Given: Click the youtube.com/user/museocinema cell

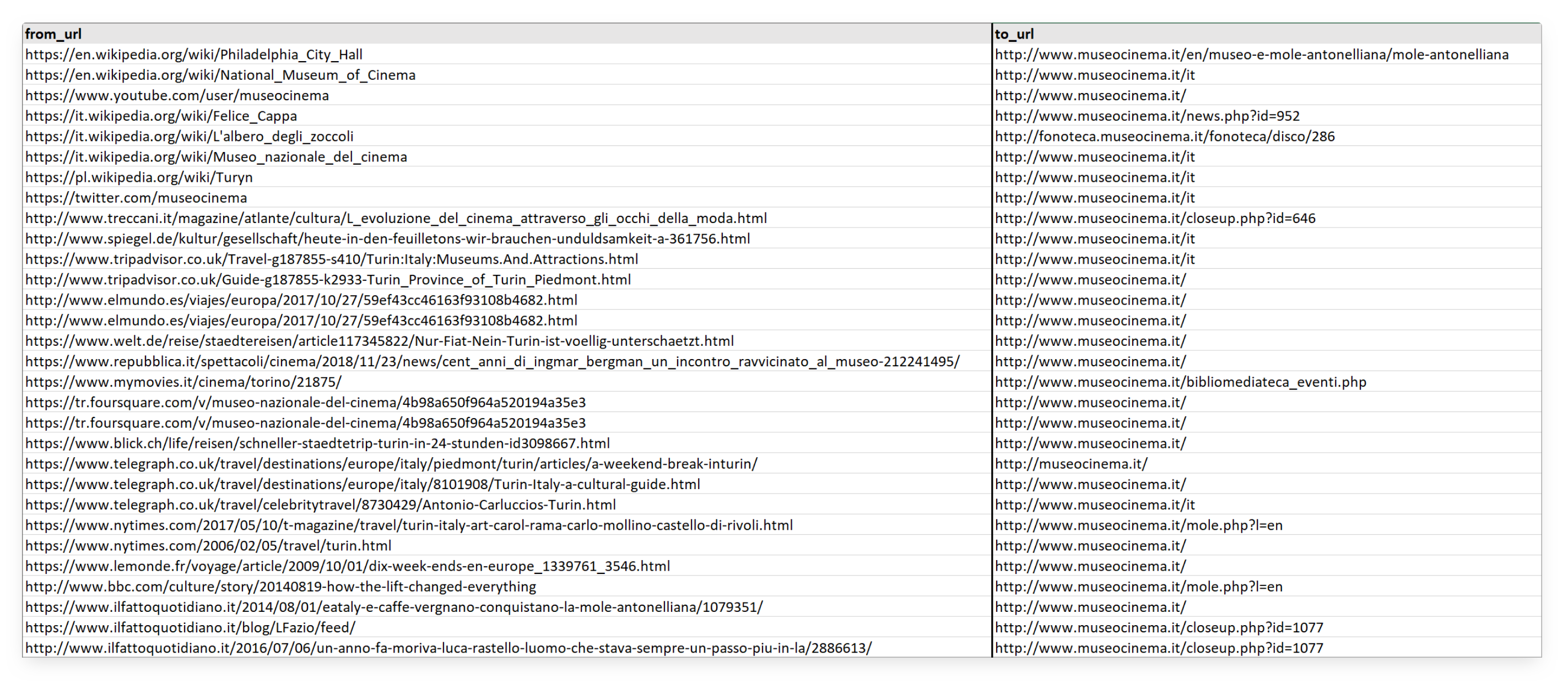Looking at the screenshot, I should pos(176,96).
